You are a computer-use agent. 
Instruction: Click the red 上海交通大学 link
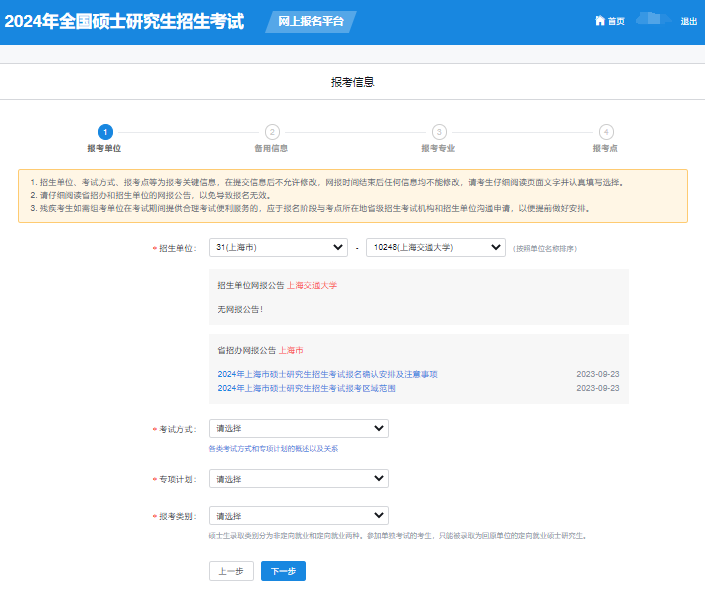pos(312,285)
